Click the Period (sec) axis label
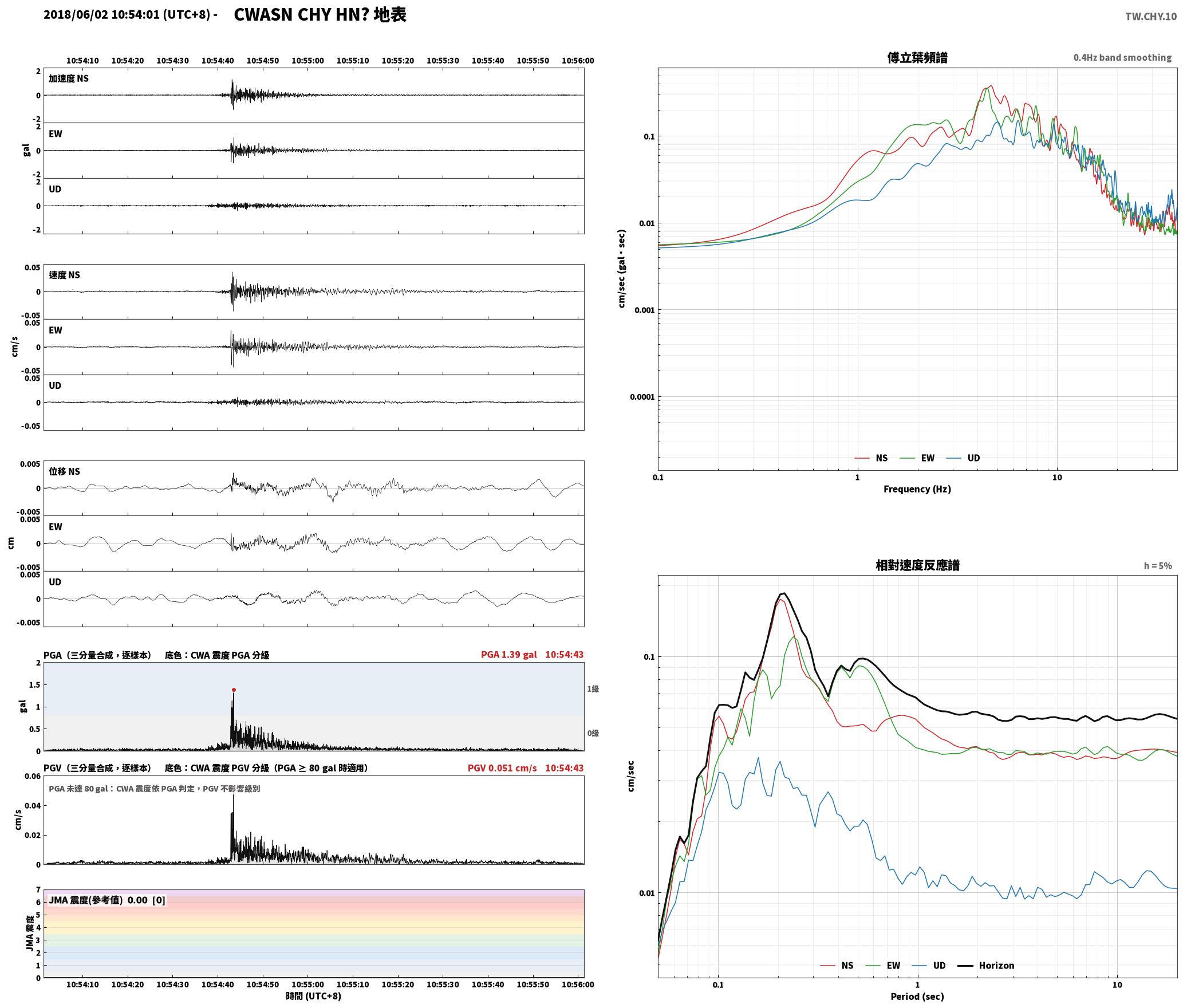 tap(917, 997)
